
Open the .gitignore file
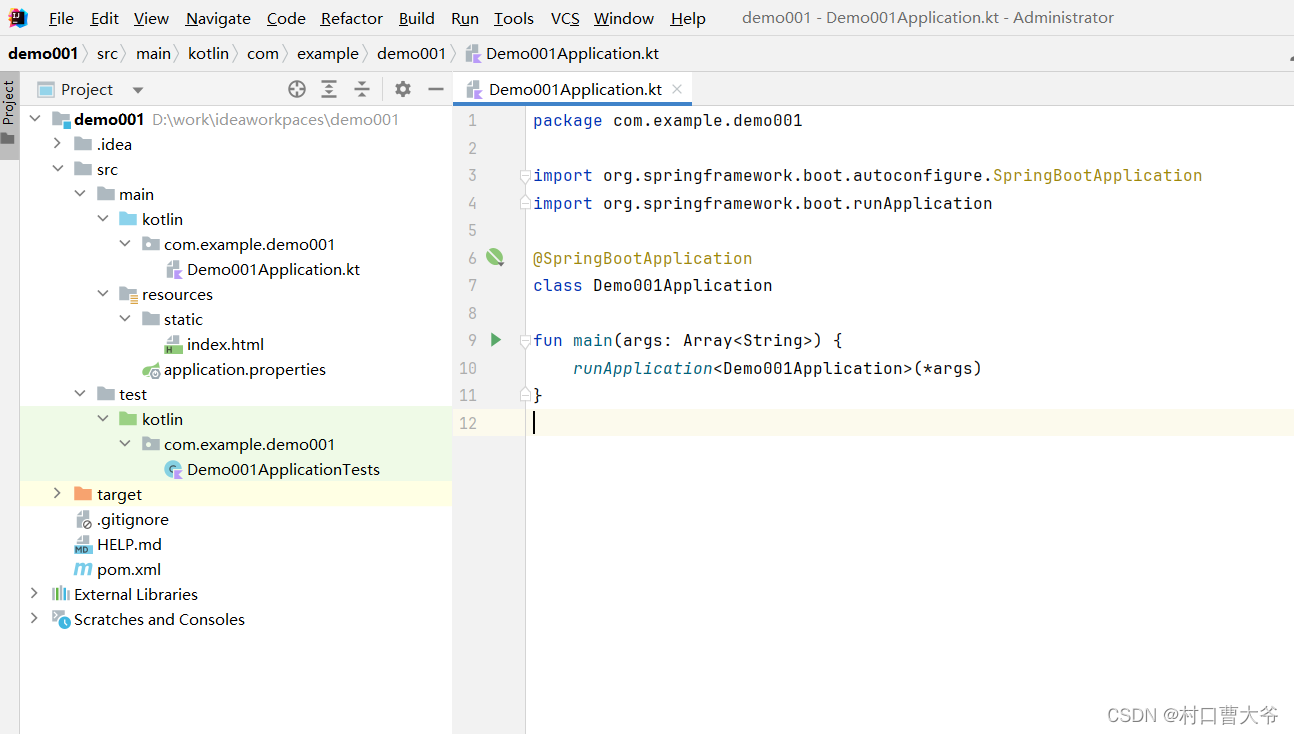tap(131, 519)
